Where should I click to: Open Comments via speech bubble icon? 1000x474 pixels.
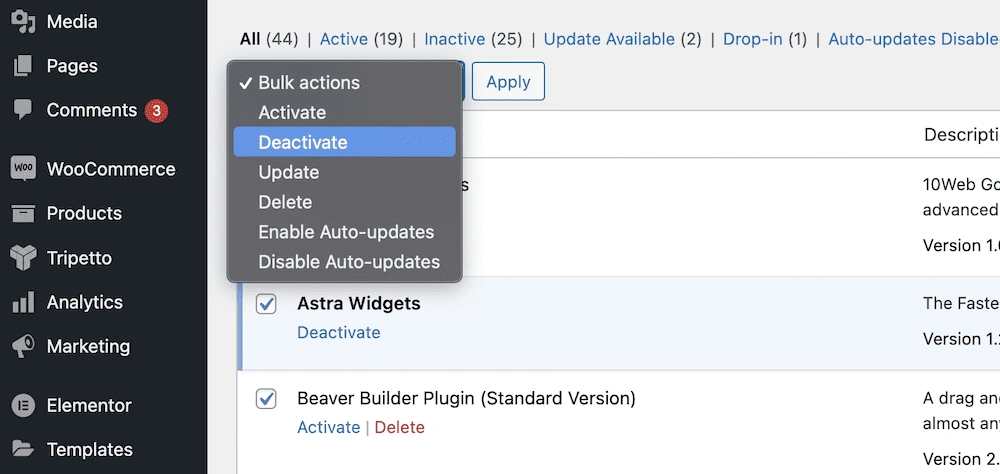click(23, 110)
